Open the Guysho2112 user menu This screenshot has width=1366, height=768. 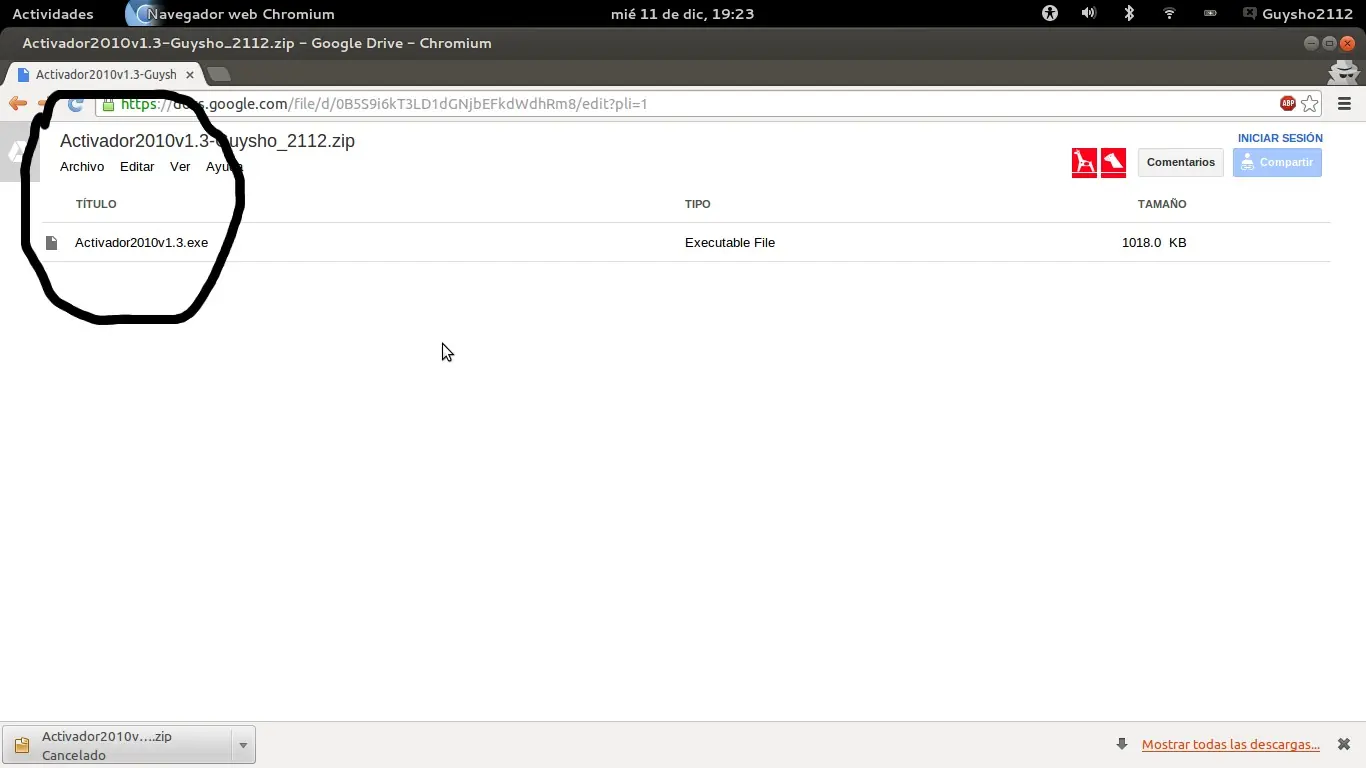1297,14
